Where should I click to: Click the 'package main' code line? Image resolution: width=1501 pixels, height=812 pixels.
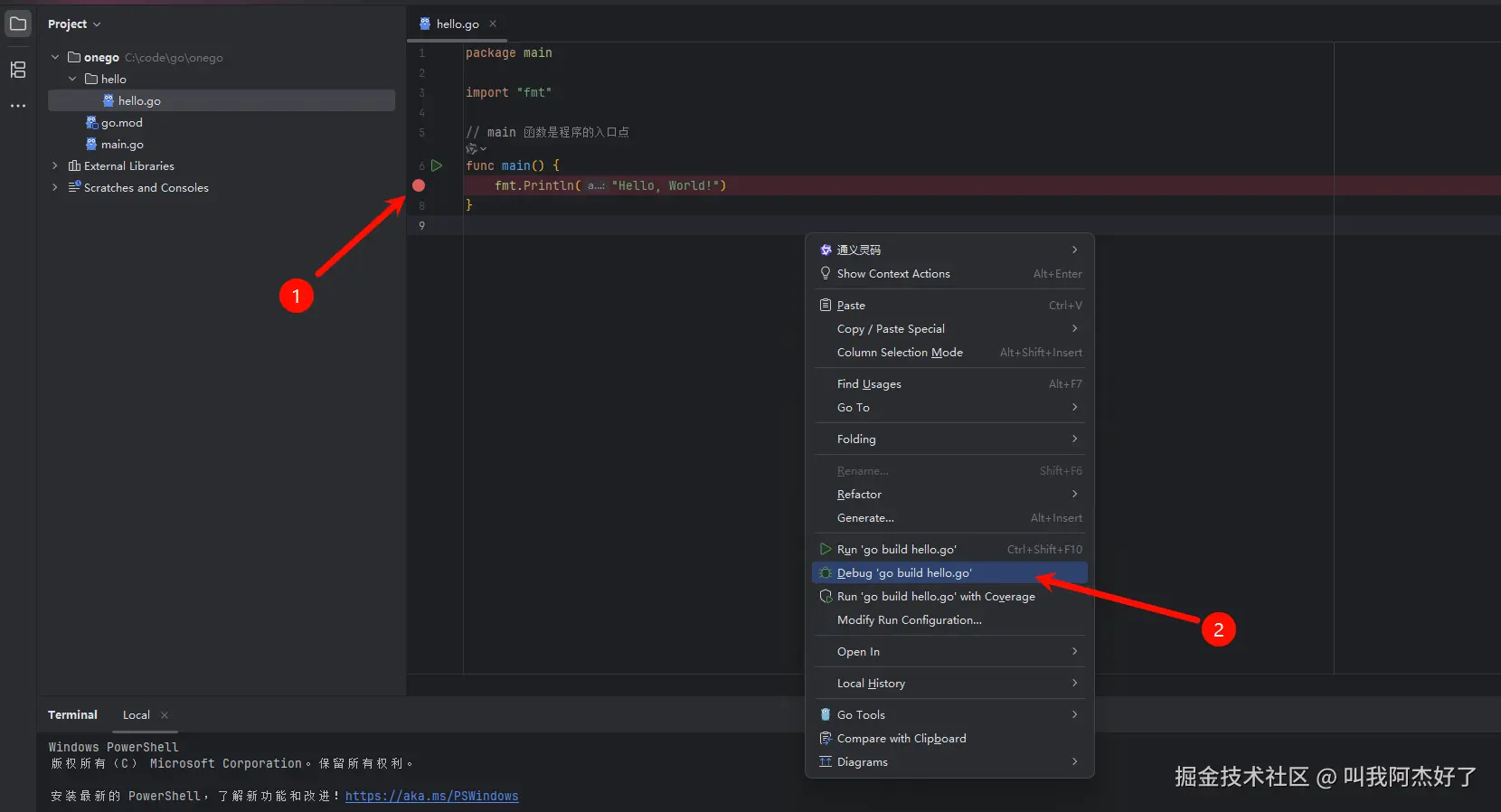[x=509, y=52]
